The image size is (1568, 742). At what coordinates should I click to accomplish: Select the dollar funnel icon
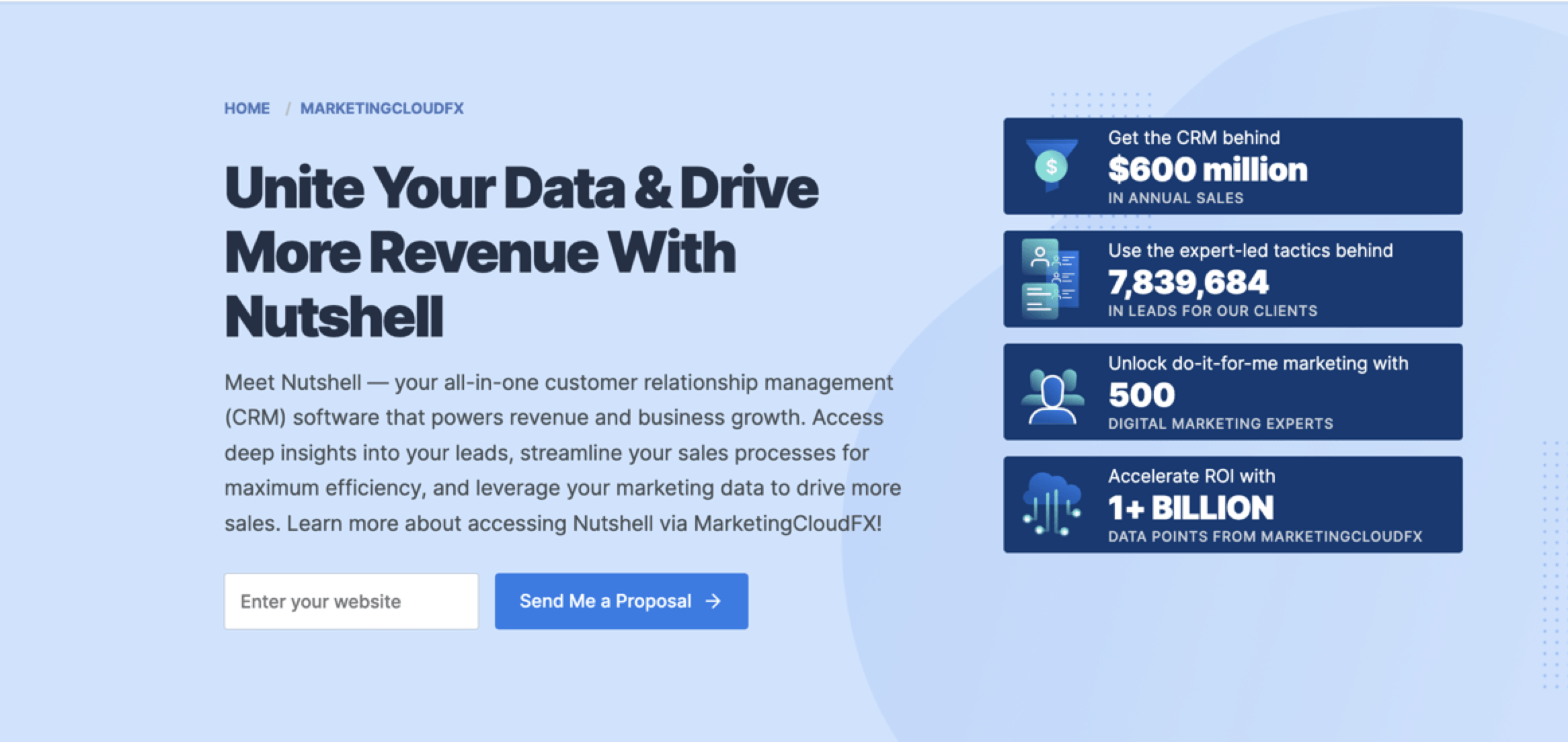coord(1052,165)
